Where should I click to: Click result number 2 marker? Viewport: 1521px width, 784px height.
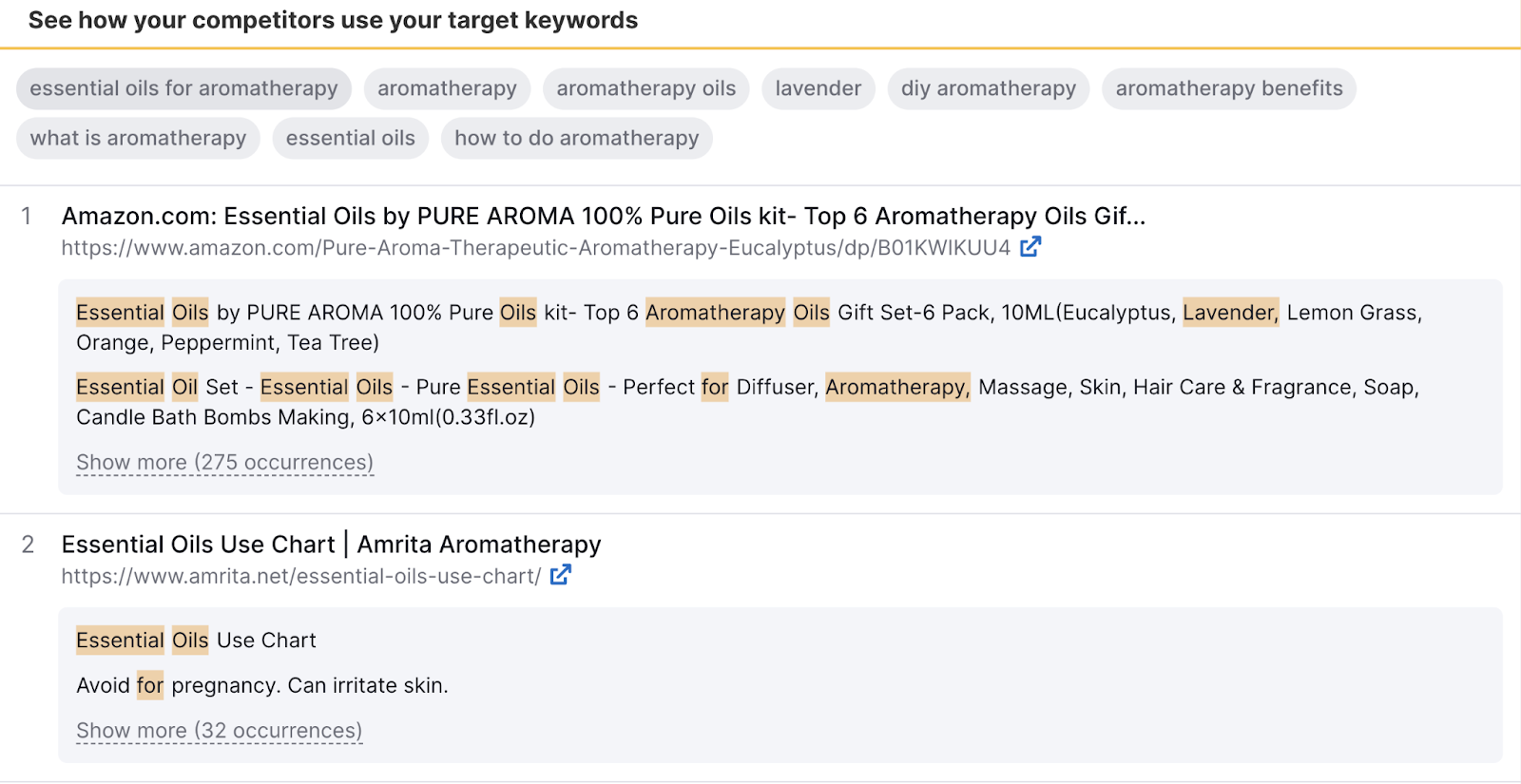point(27,544)
